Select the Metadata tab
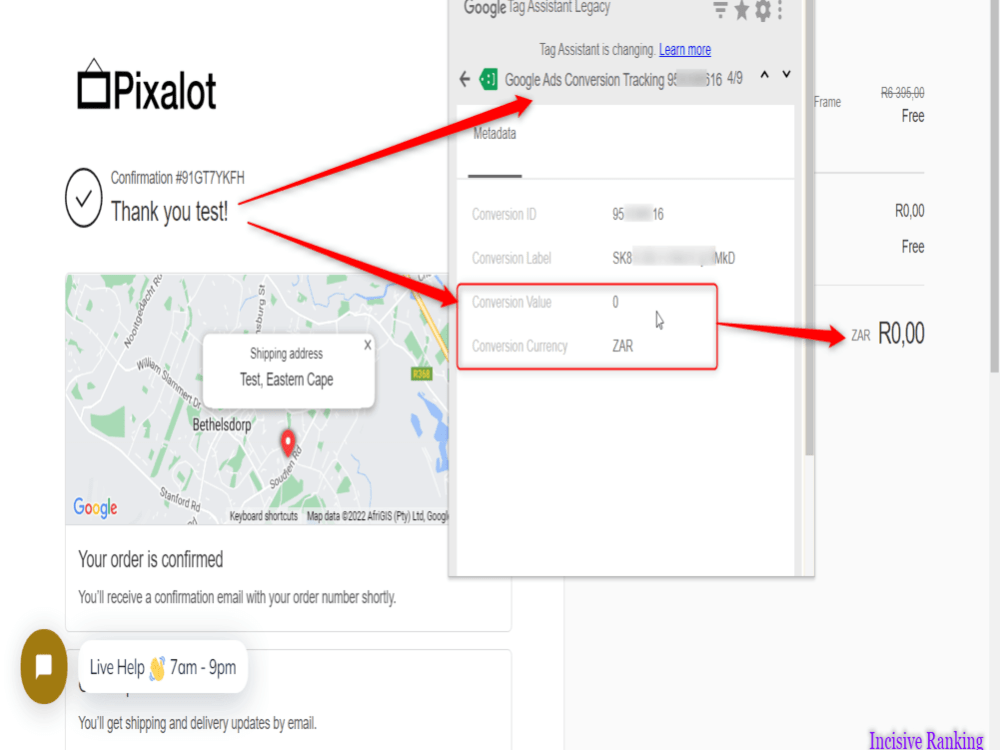Image resolution: width=1000 pixels, height=750 pixels. tap(495, 134)
